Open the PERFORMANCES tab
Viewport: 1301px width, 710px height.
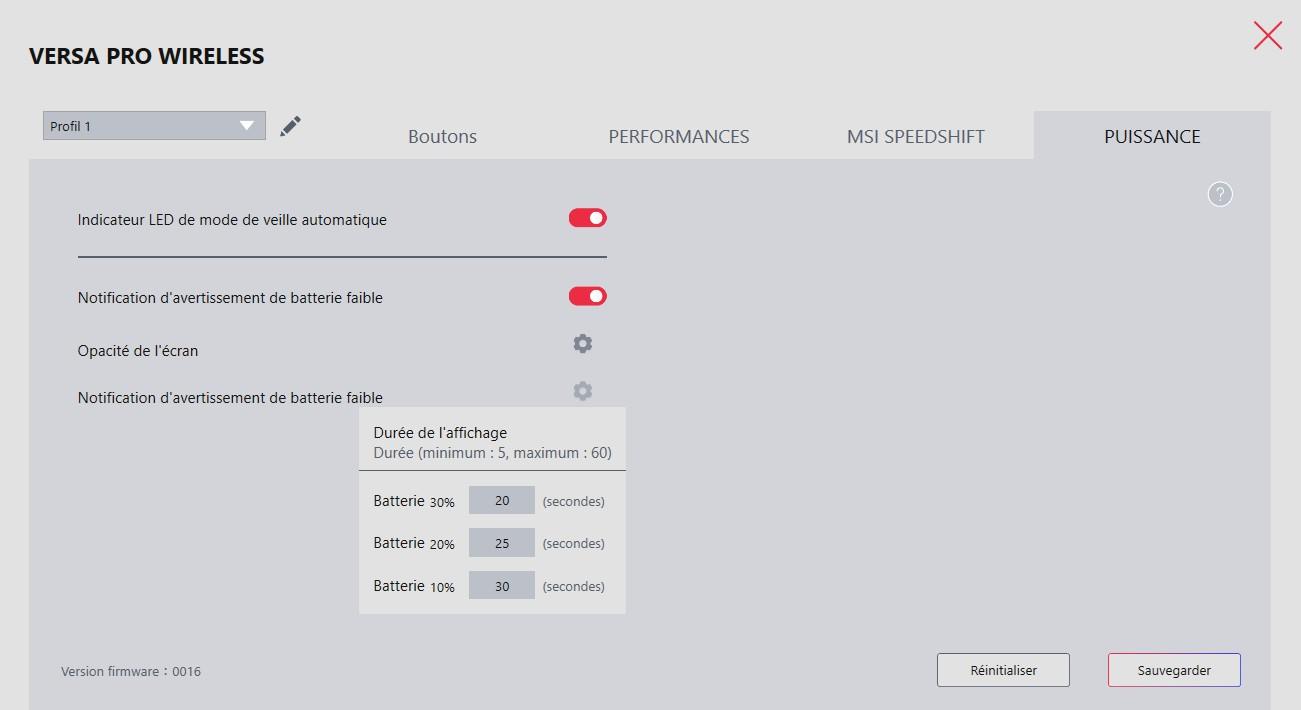tap(679, 136)
